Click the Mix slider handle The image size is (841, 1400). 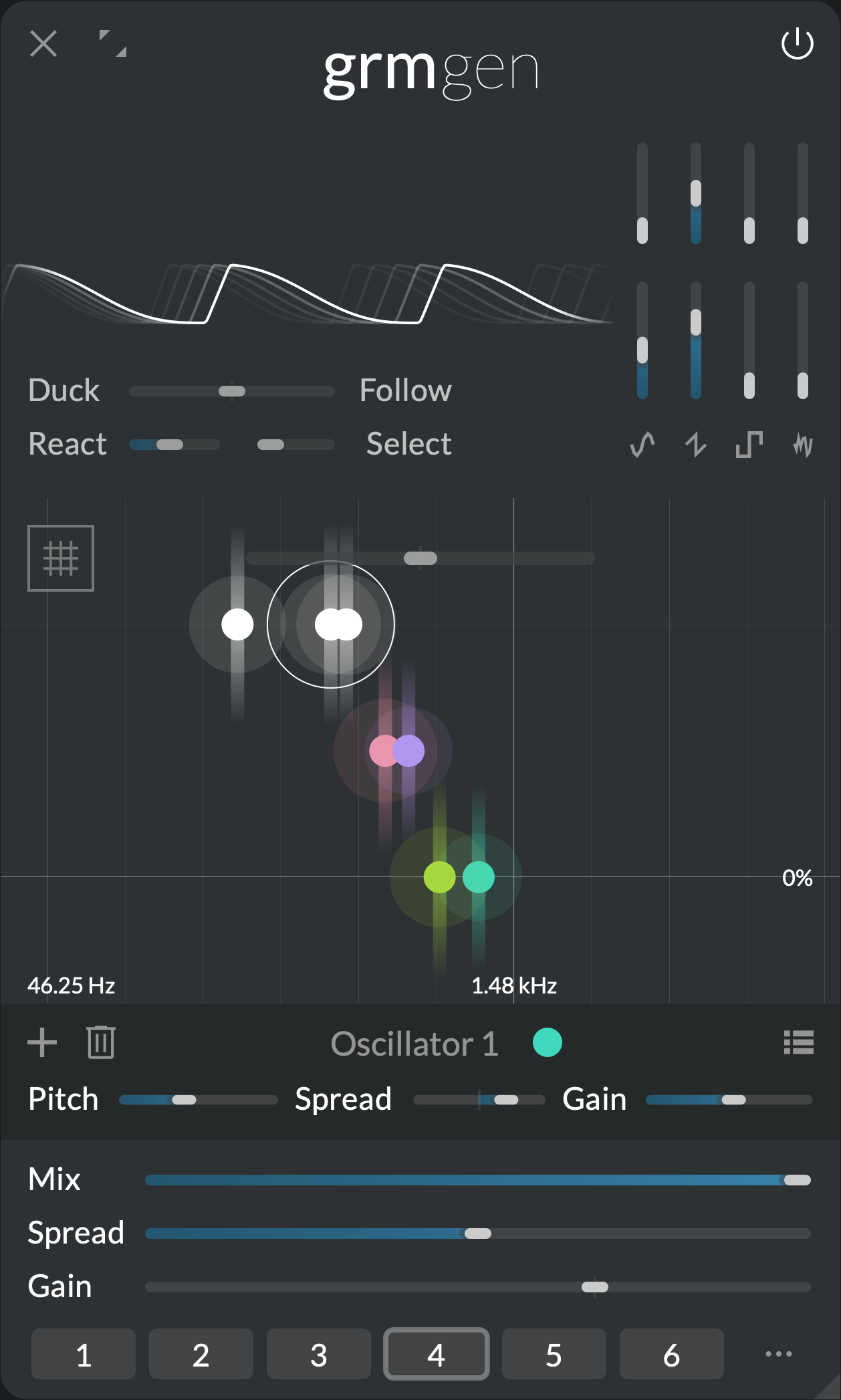point(797,1180)
